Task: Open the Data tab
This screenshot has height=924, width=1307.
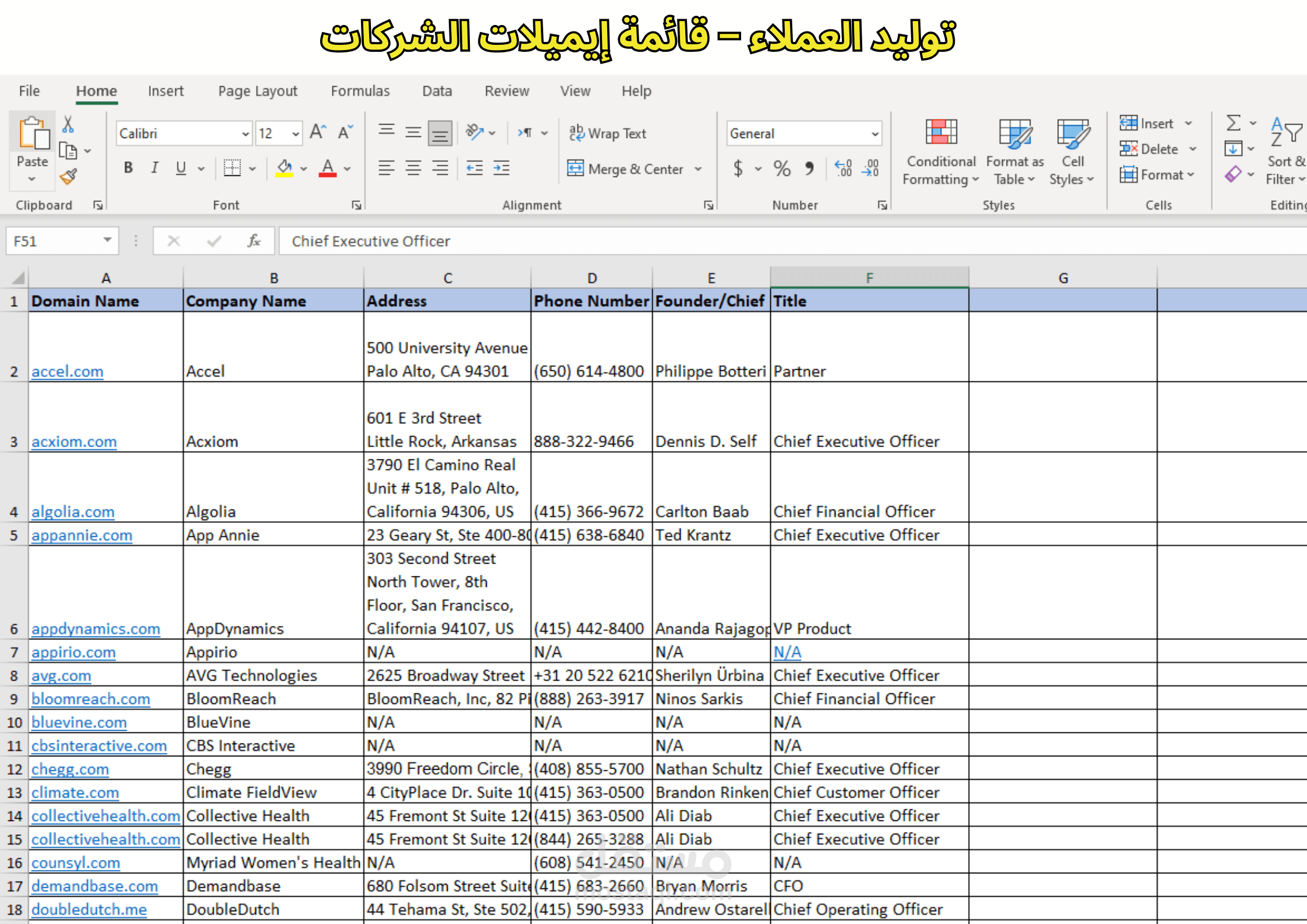Action: click(437, 91)
